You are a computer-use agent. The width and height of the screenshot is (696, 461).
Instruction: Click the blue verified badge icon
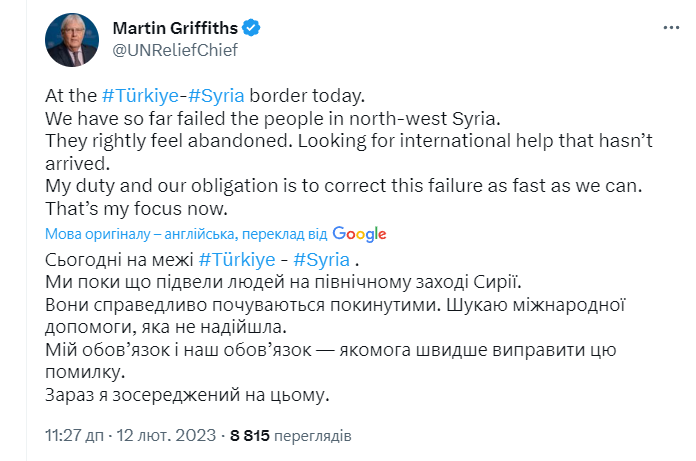(257, 27)
